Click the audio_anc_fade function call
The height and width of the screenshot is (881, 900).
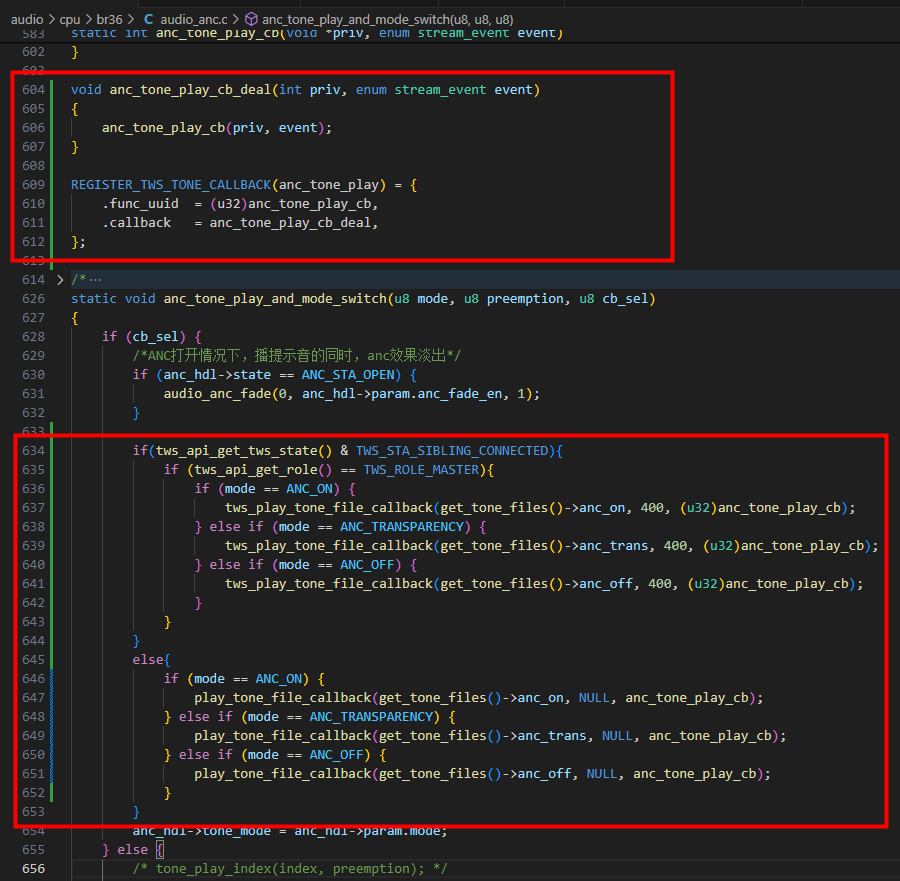(217, 394)
